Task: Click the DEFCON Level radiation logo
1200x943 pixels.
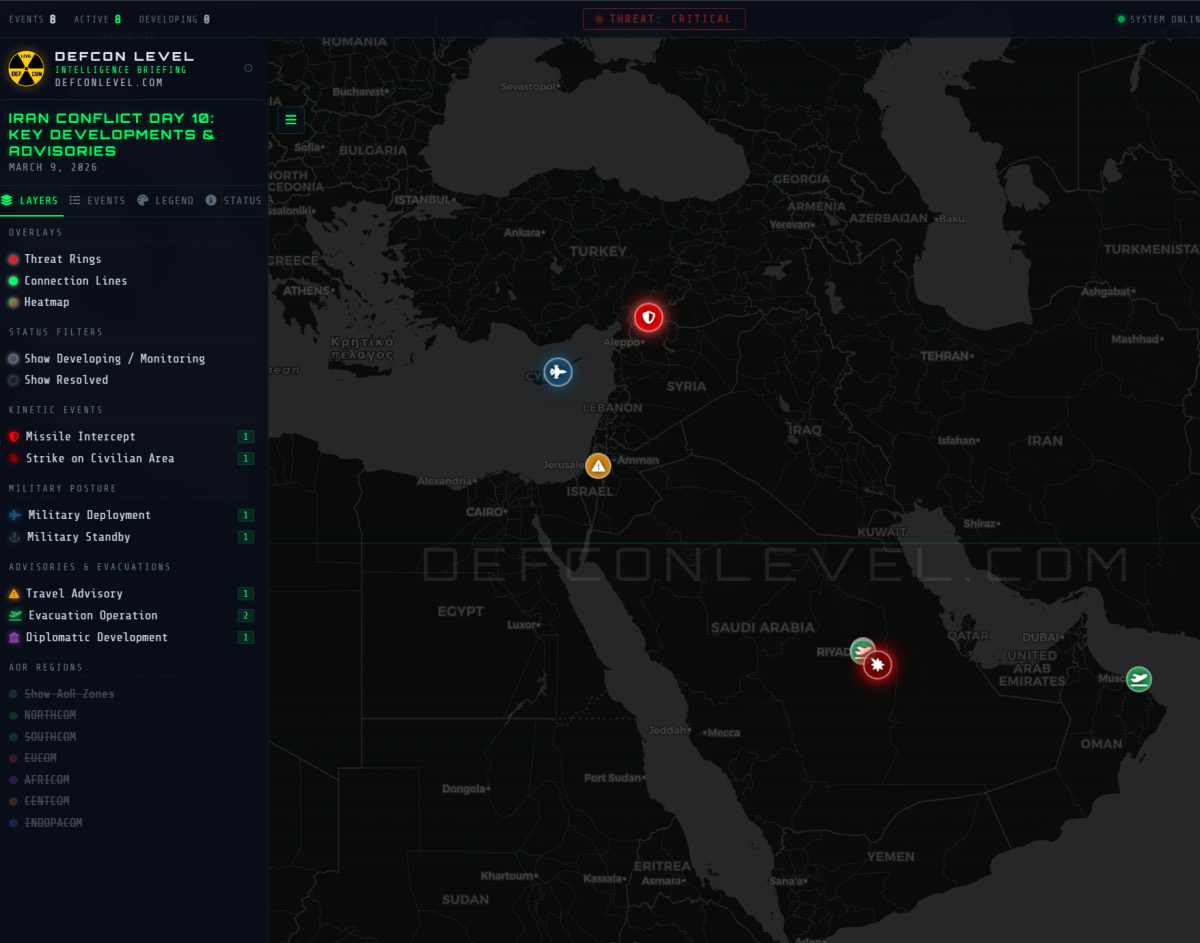Action: 26,68
